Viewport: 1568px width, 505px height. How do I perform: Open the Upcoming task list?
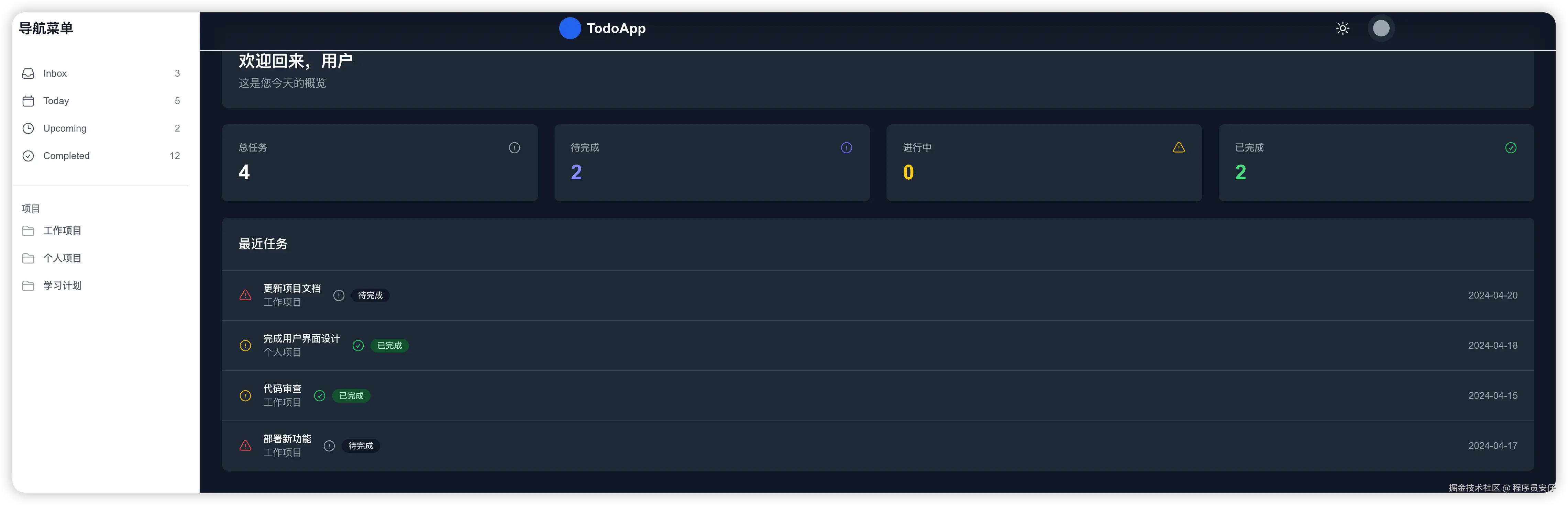point(65,128)
